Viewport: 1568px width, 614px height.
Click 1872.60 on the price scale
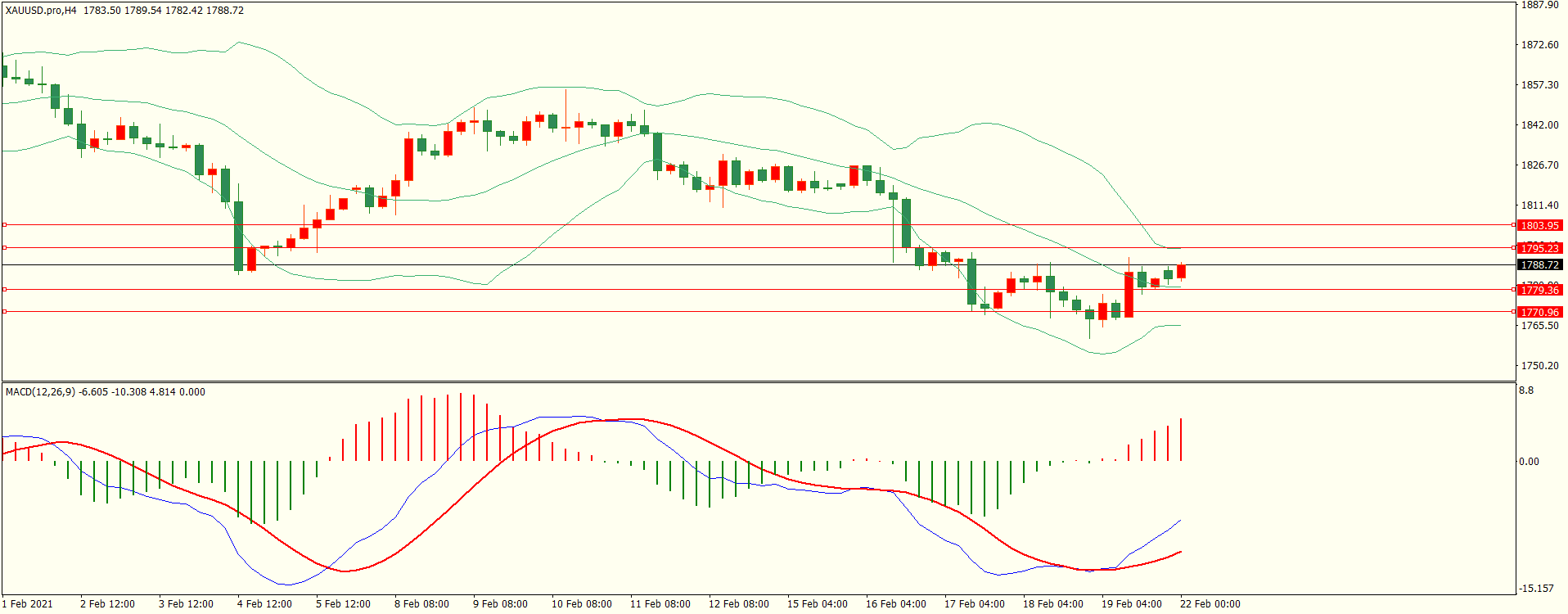coord(1539,45)
